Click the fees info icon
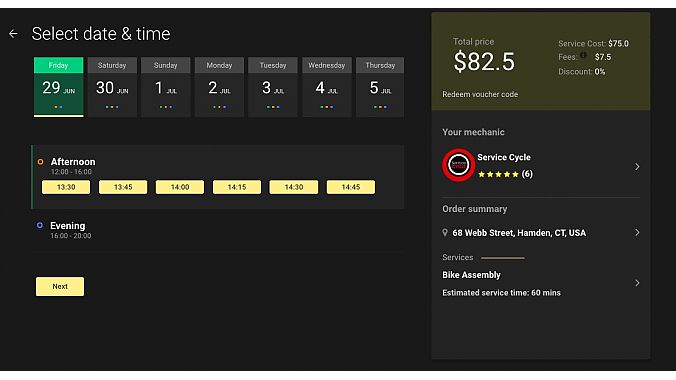 click(x=583, y=55)
